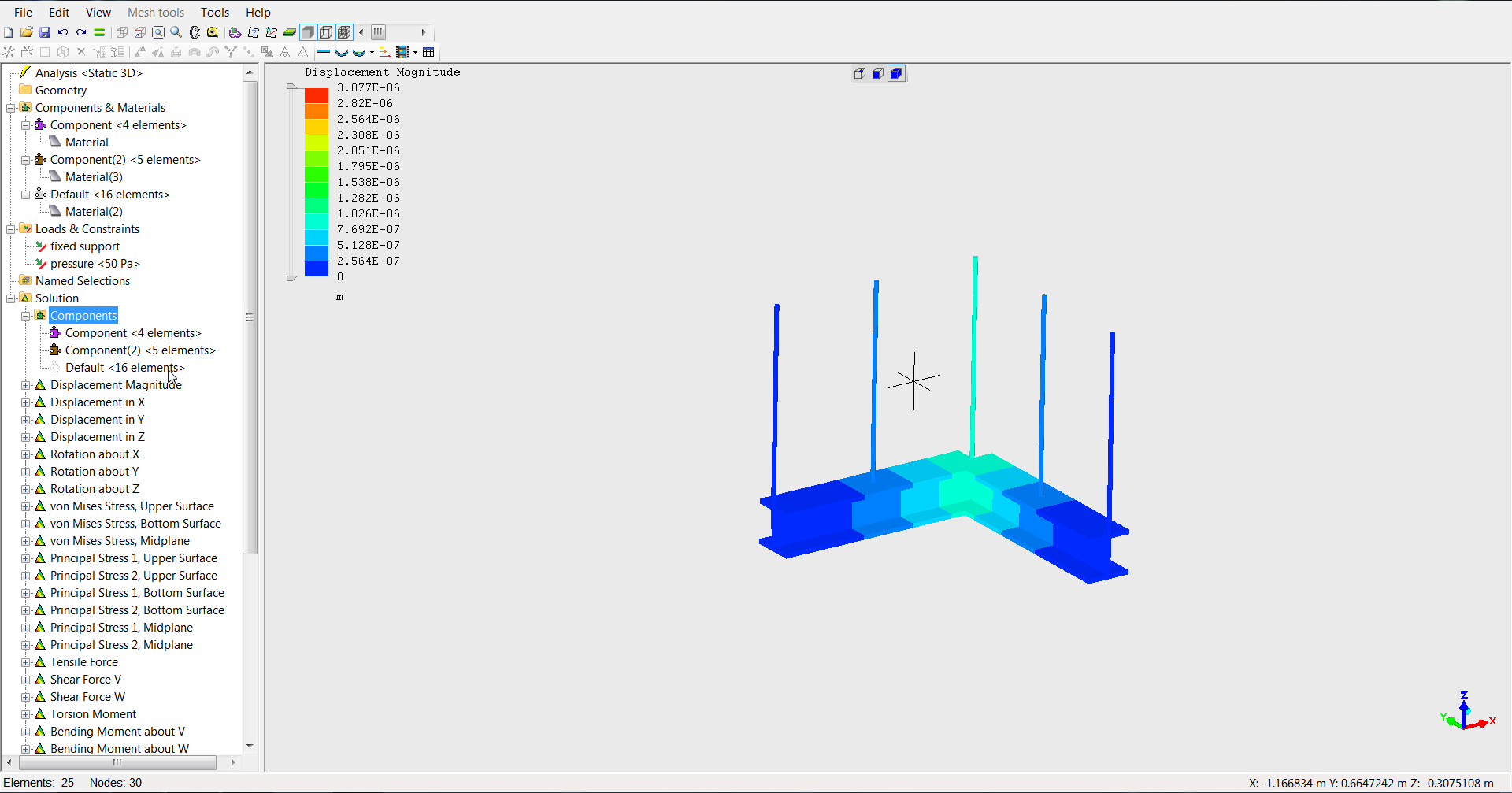The width and height of the screenshot is (1512, 793).
Task: Click the green slab icon
Action: coord(290,32)
